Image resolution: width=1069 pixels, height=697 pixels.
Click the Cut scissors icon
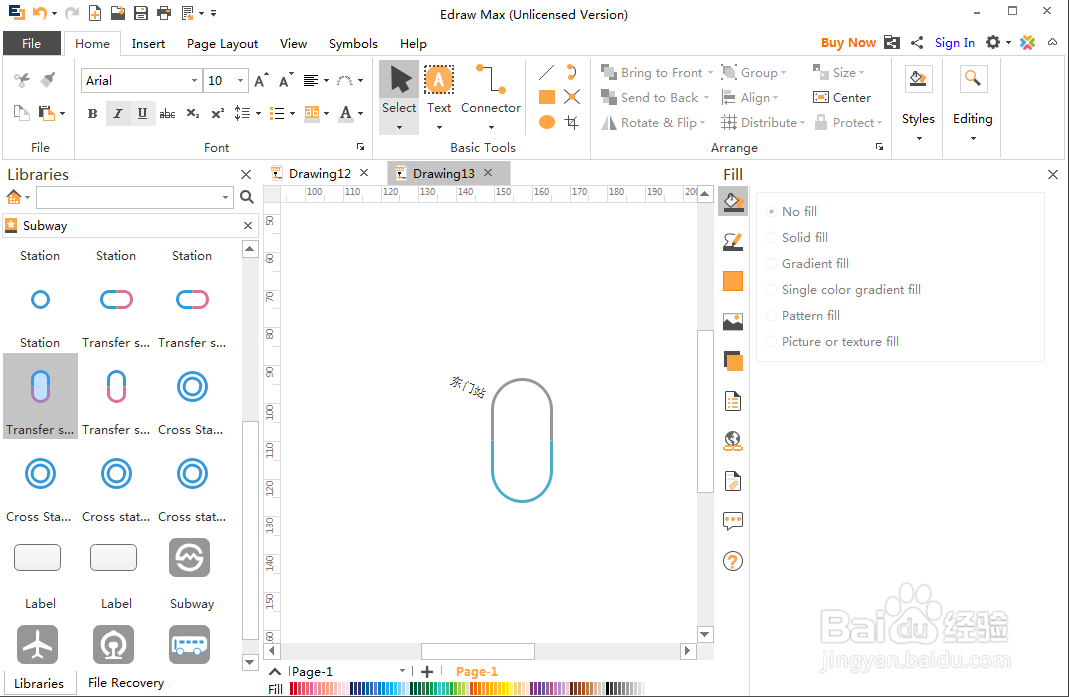click(22, 80)
